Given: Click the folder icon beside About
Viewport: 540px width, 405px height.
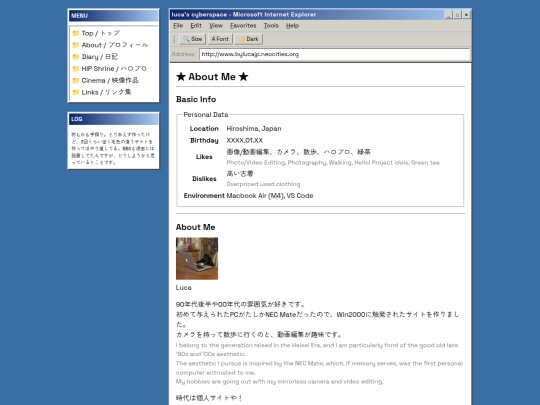Looking at the screenshot, I should (76, 45).
